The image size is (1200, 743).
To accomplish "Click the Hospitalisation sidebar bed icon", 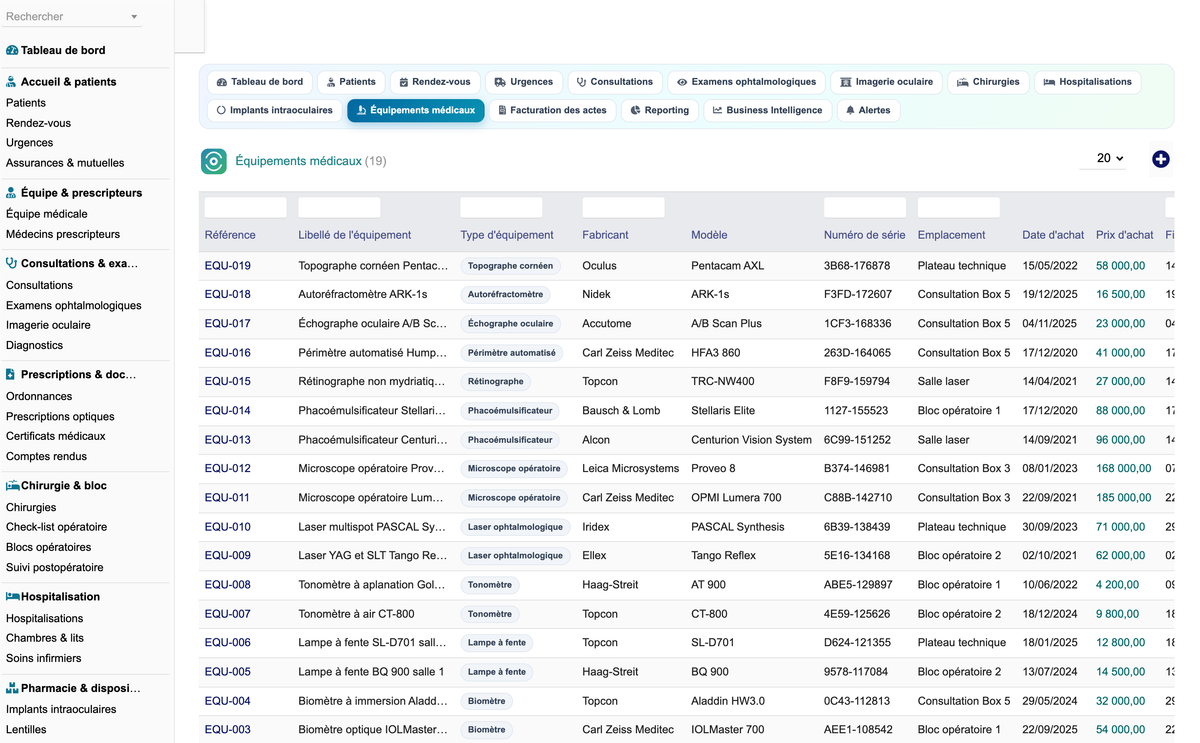I will [13, 597].
